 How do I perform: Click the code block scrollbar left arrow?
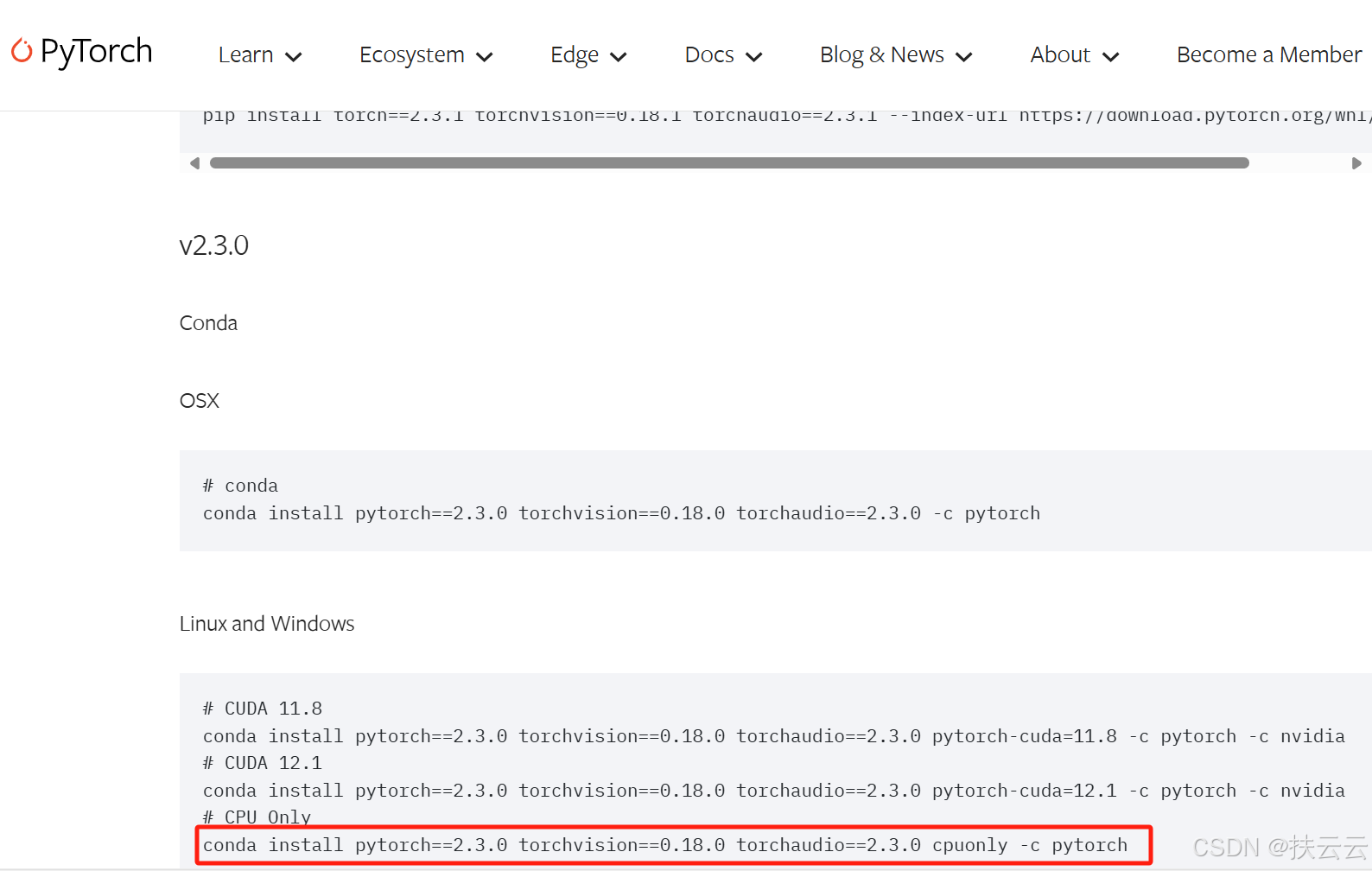click(x=194, y=163)
